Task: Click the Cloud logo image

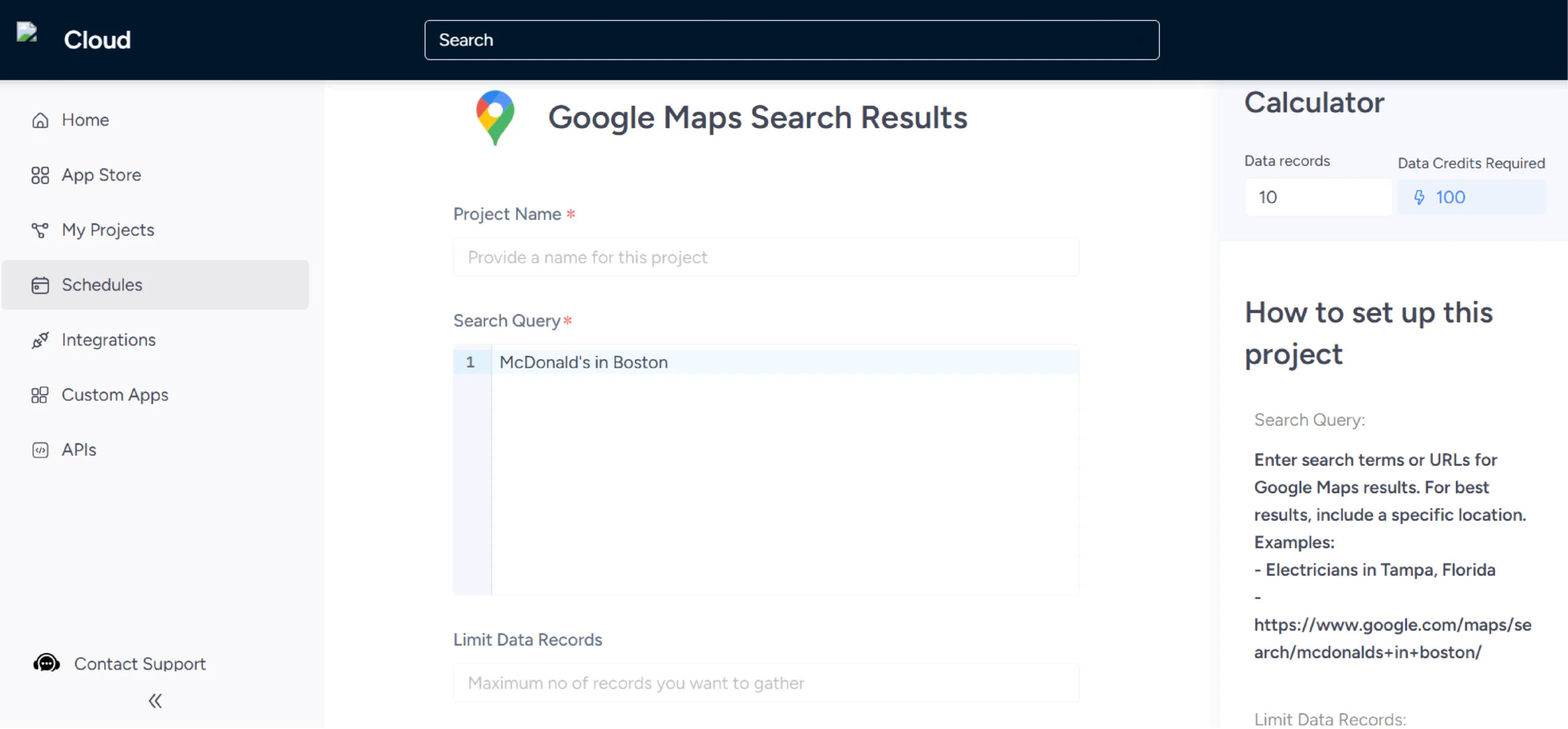Action: (27, 32)
